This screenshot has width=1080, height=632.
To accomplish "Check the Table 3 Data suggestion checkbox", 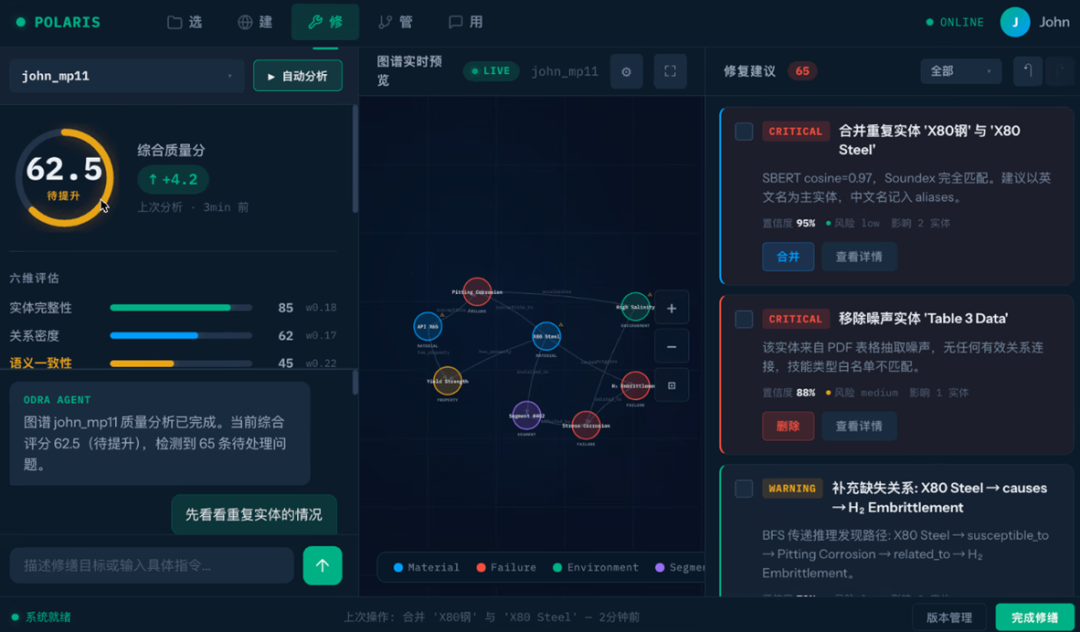I will pos(744,319).
